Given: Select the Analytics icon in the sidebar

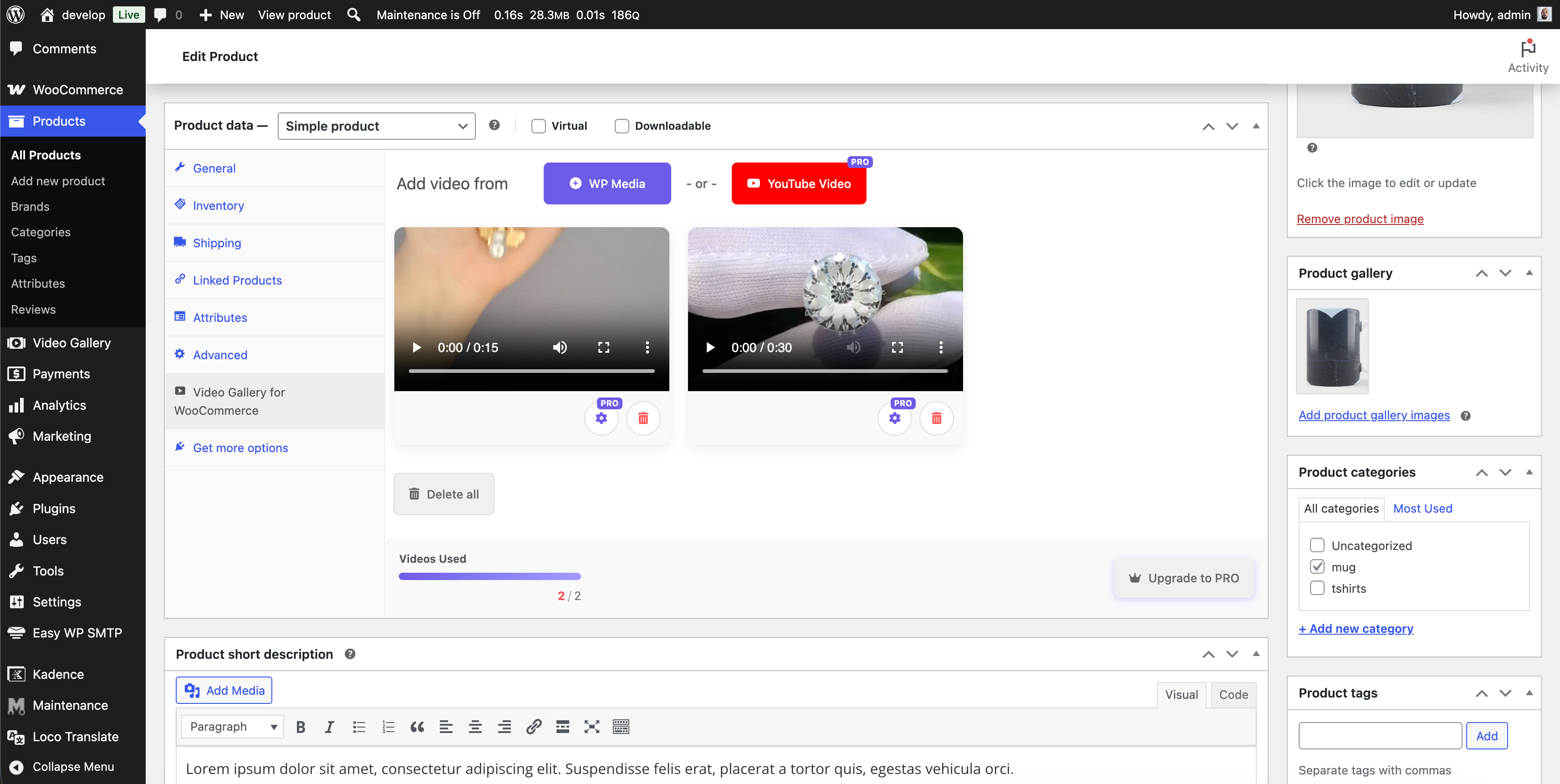Looking at the screenshot, I should pyautogui.click(x=16, y=405).
